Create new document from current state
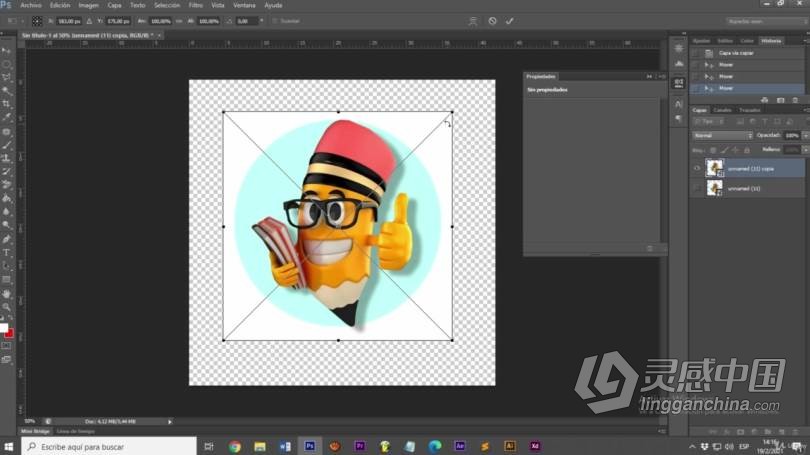The image size is (810, 455). (x=765, y=100)
